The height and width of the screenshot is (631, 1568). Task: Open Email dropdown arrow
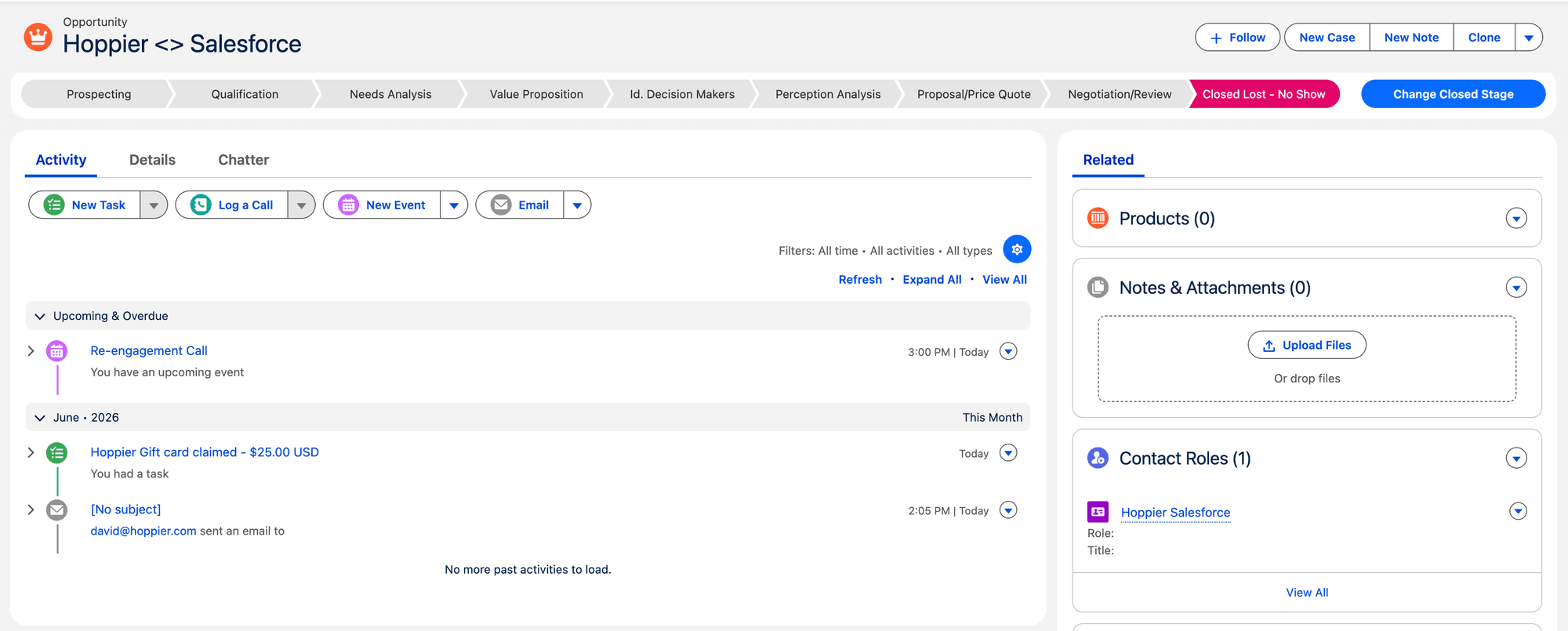pos(577,205)
